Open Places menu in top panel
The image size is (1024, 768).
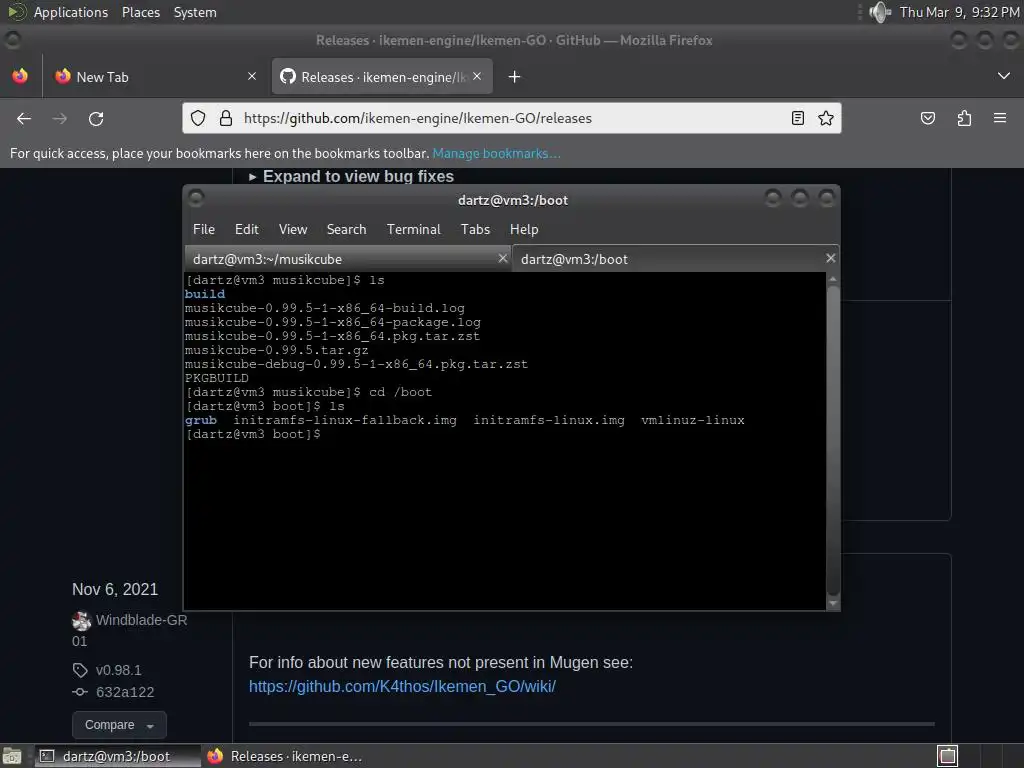(140, 12)
